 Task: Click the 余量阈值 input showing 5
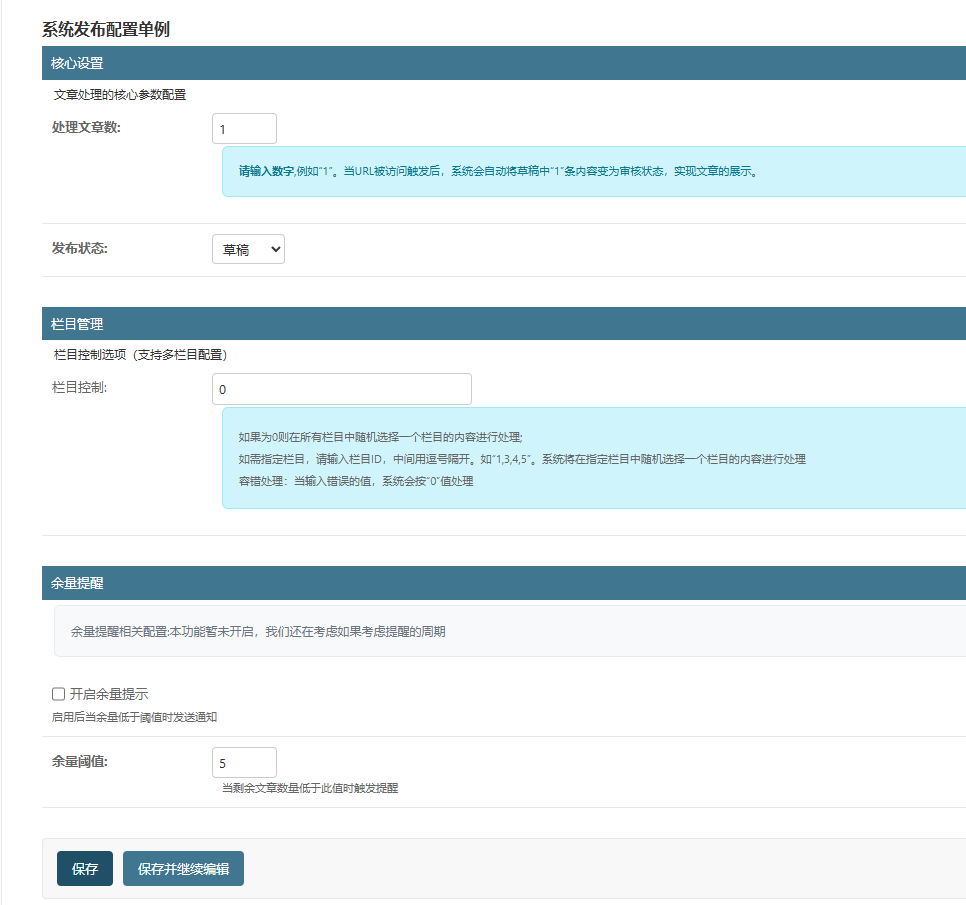point(244,762)
